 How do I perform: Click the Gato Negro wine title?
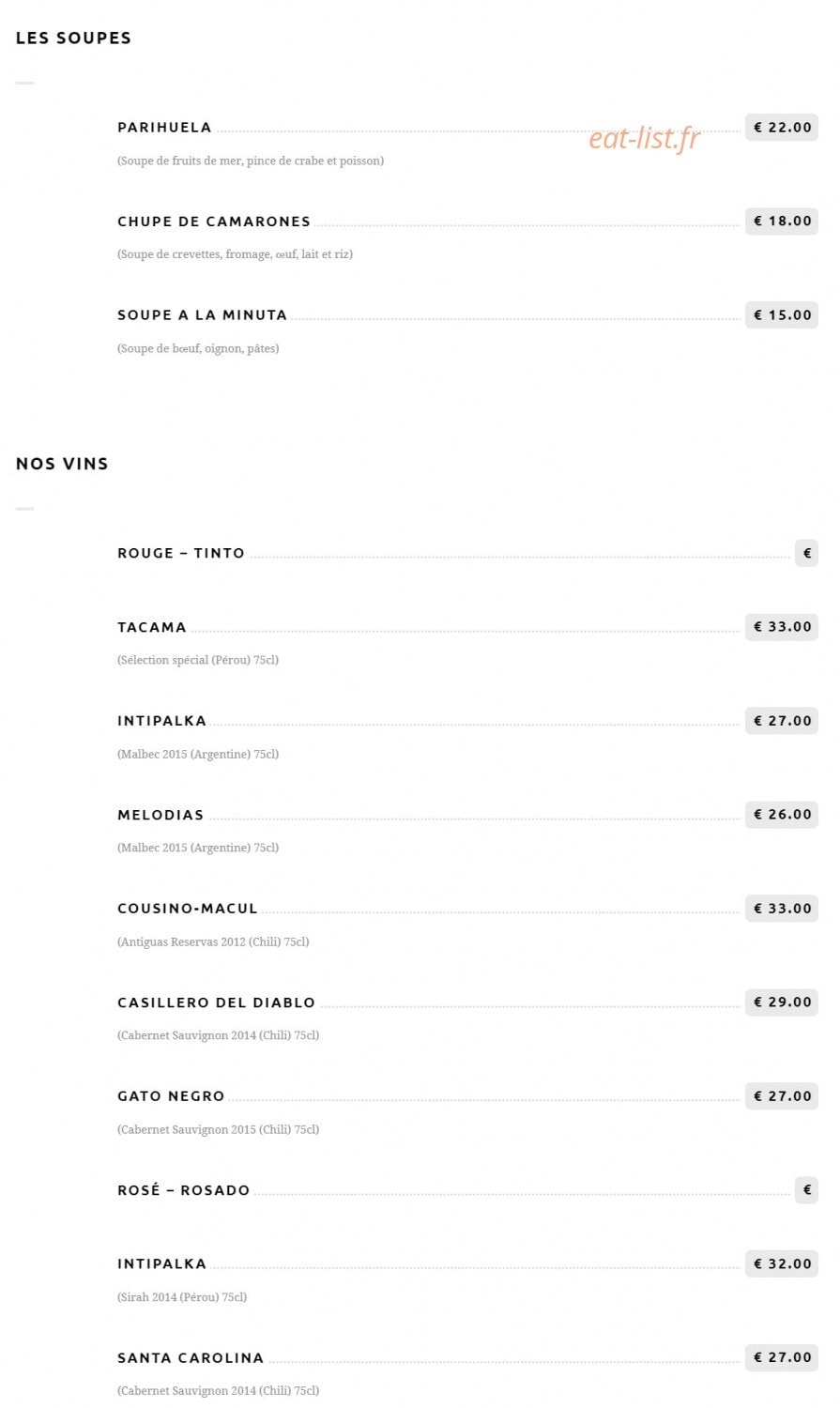click(171, 1096)
